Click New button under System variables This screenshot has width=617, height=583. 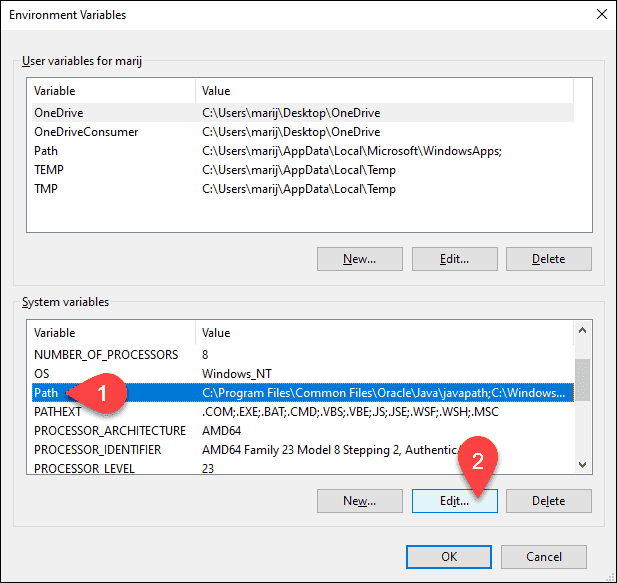point(359,500)
